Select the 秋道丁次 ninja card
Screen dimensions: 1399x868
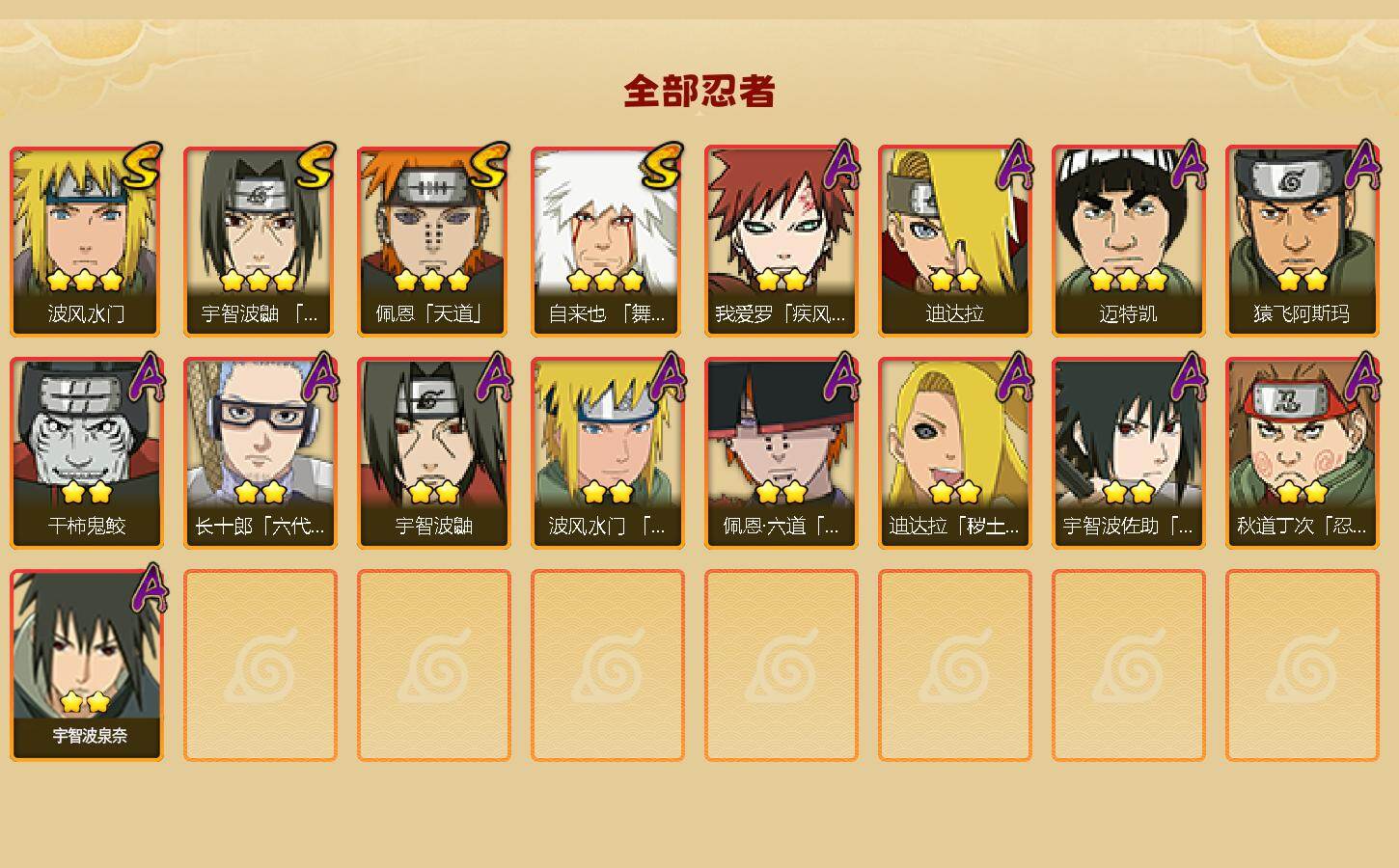(x=1303, y=453)
